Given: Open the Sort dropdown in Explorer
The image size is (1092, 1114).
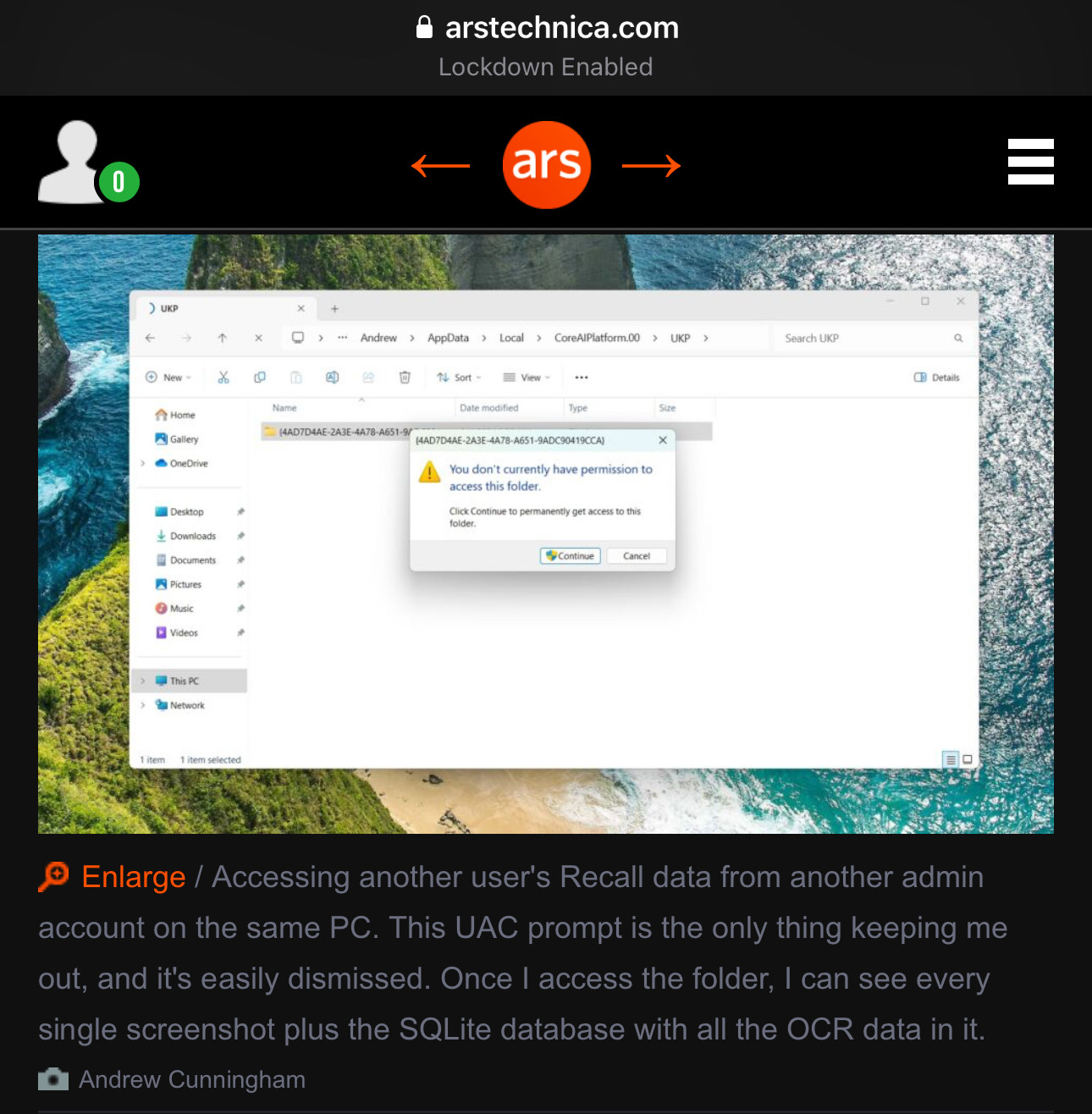Looking at the screenshot, I should pos(459,378).
